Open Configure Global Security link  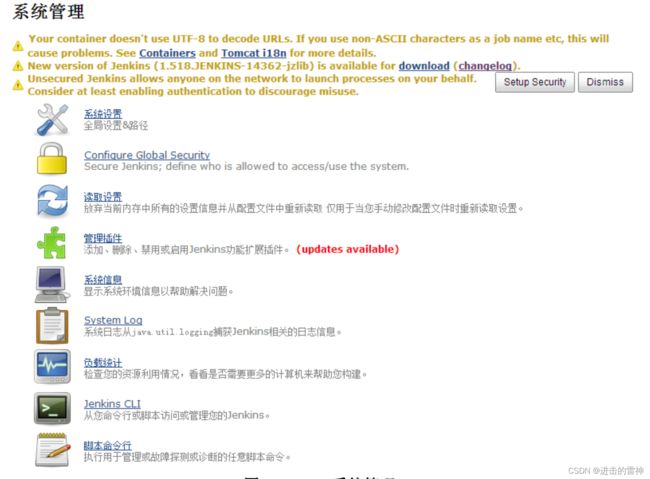(x=147, y=155)
